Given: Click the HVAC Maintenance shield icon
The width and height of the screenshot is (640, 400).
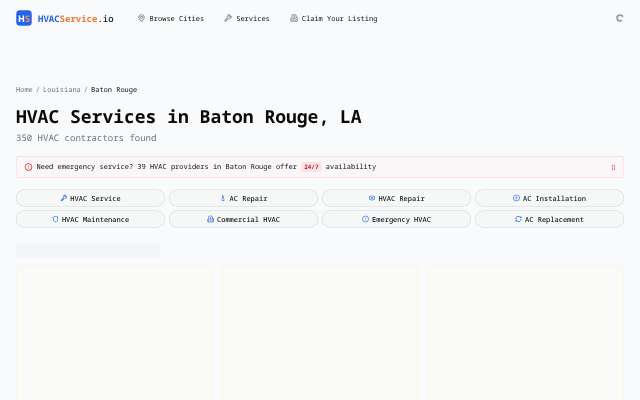Looking at the screenshot, I should (55, 219).
